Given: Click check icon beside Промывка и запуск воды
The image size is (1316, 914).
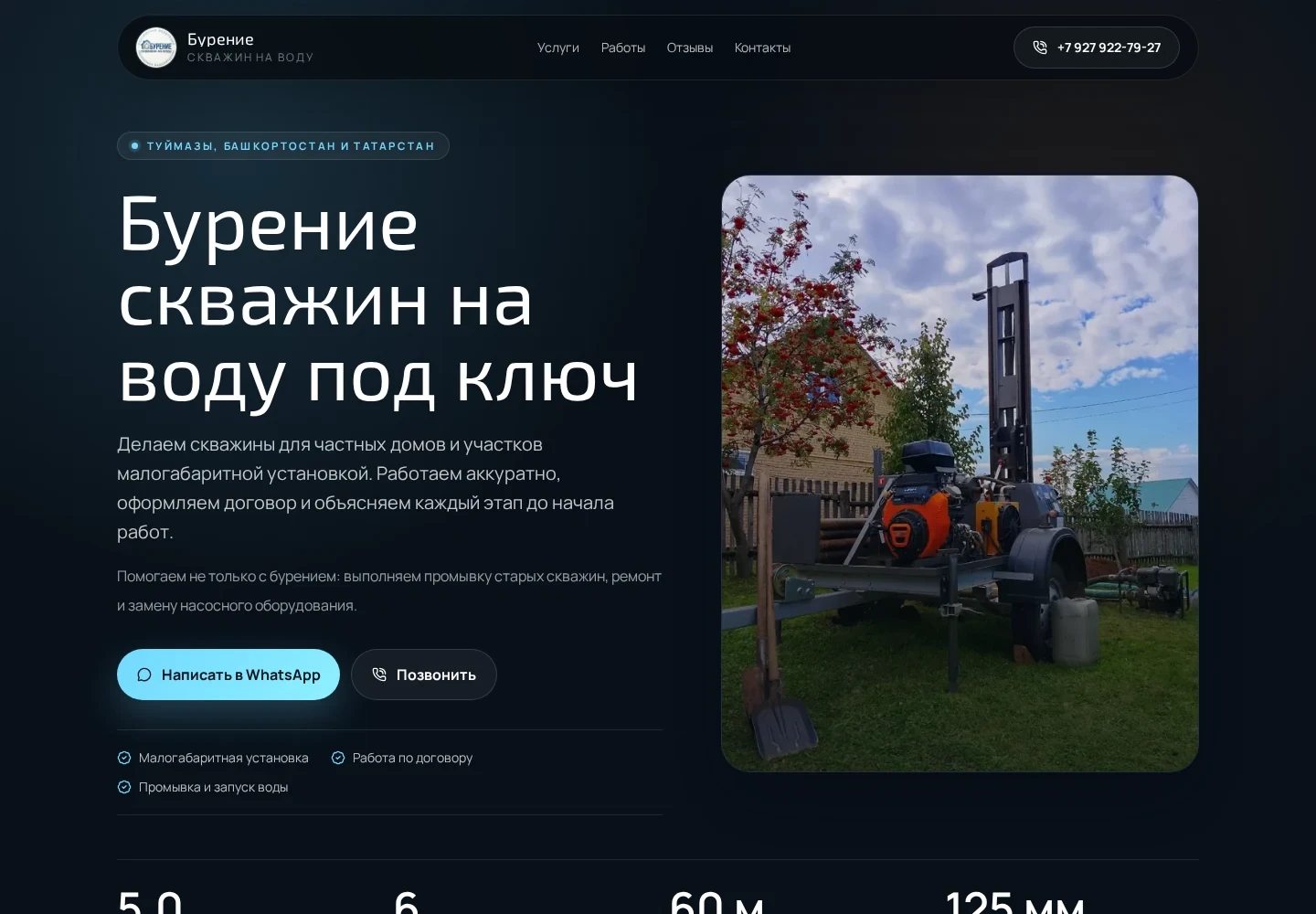Looking at the screenshot, I should pos(124,787).
